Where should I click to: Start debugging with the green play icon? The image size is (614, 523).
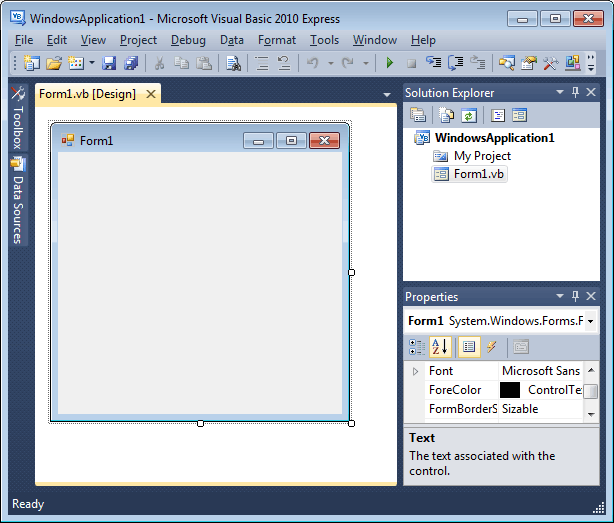[389, 63]
